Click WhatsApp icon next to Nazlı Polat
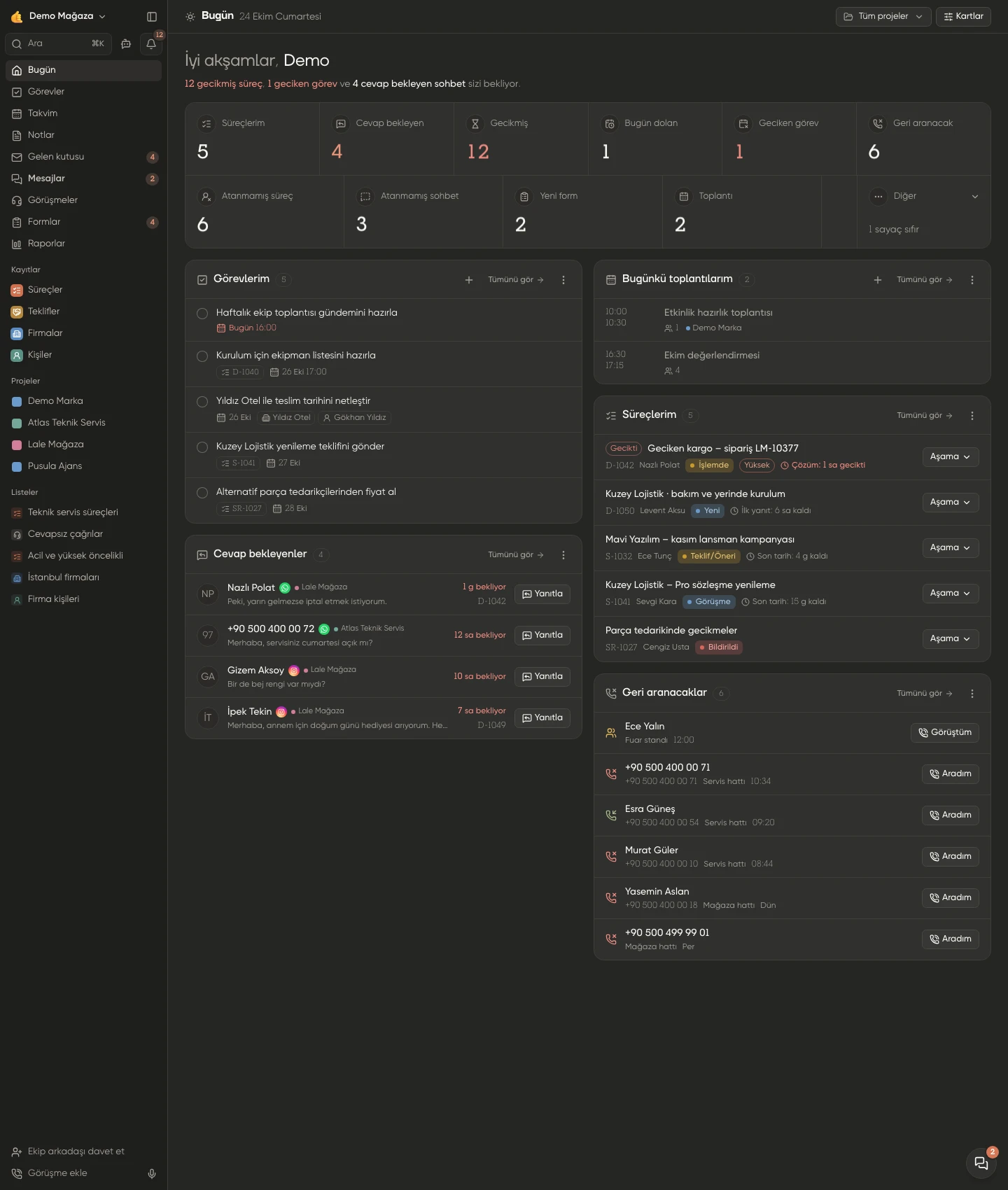Screen dimensions: 1008x1190 tap(285, 588)
